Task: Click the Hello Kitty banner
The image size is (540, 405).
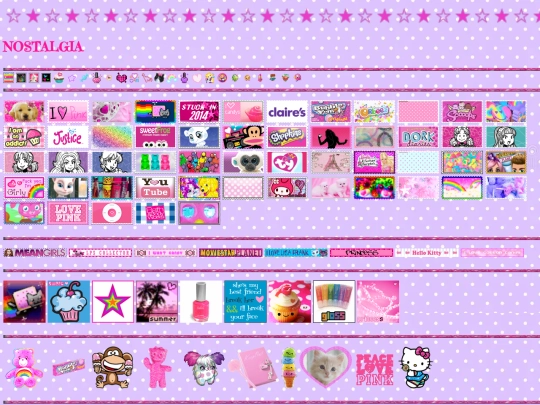Action: coord(427,253)
